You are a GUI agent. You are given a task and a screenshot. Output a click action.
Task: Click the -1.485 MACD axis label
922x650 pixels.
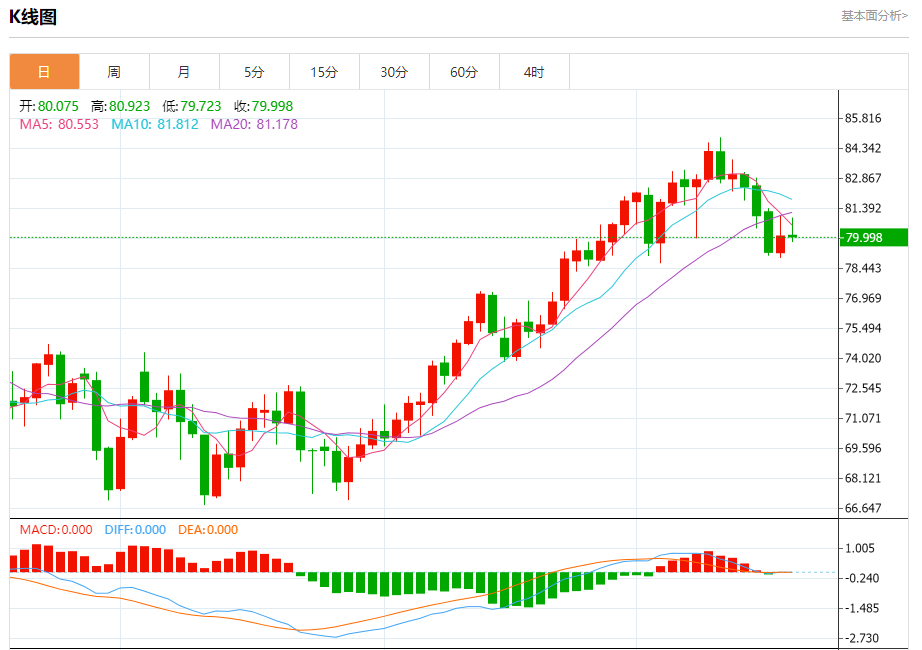click(x=860, y=608)
